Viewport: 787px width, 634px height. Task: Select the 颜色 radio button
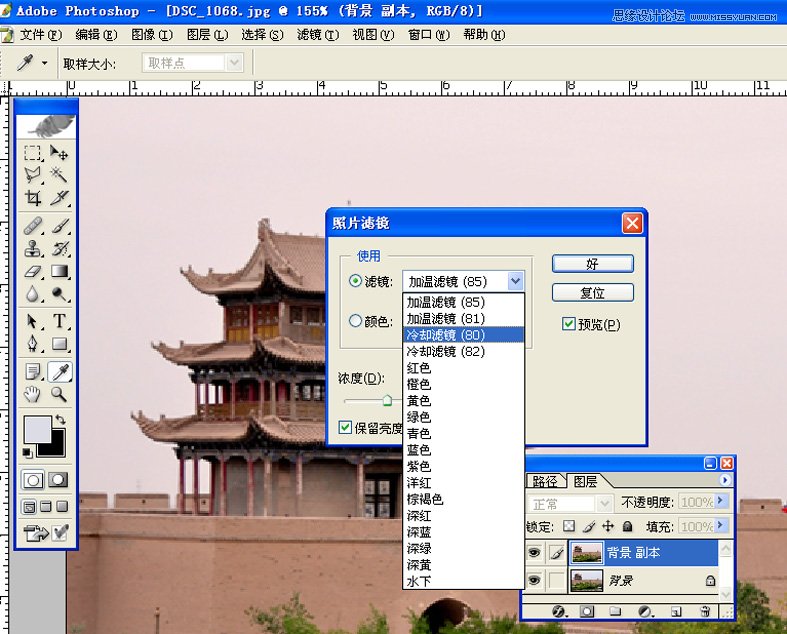point(355,320)
